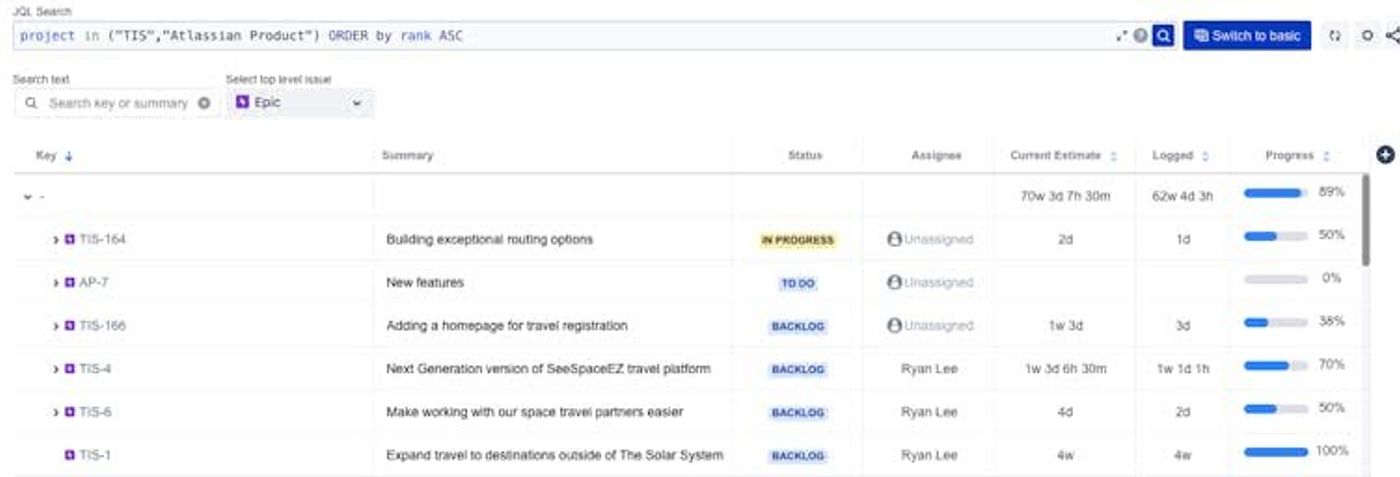Collapse the top summary group row

(x=28, y=197)
